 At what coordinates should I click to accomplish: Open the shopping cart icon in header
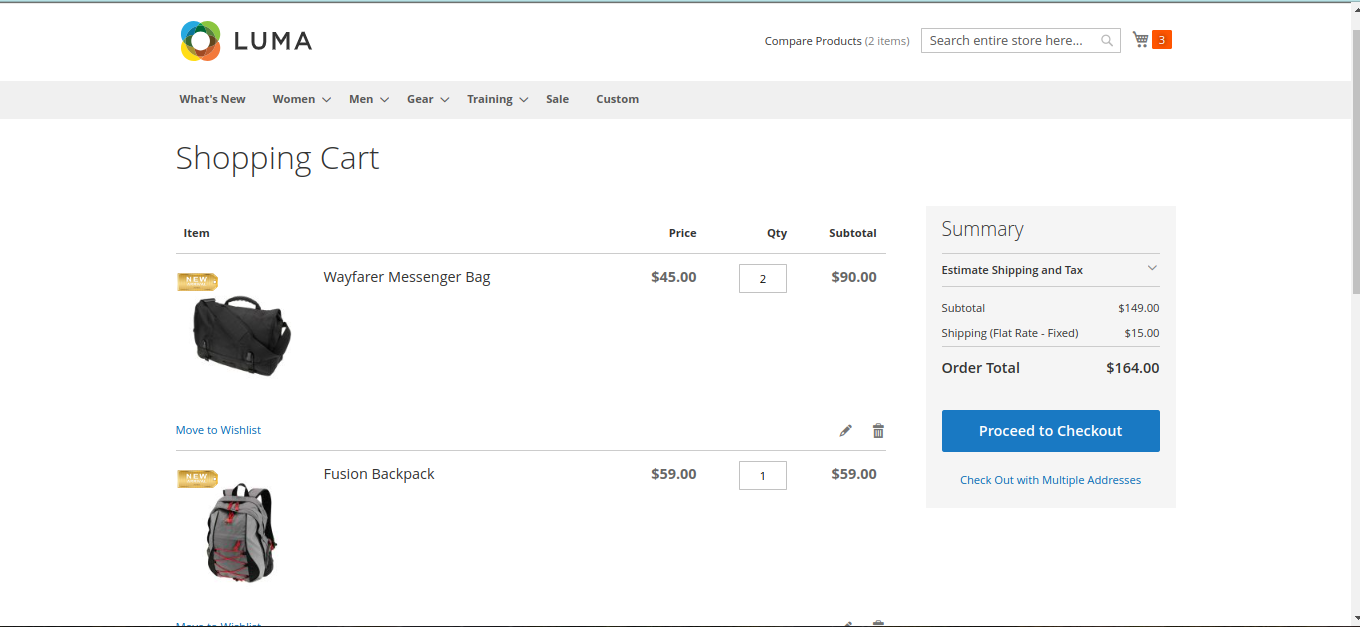point(1140,40)
